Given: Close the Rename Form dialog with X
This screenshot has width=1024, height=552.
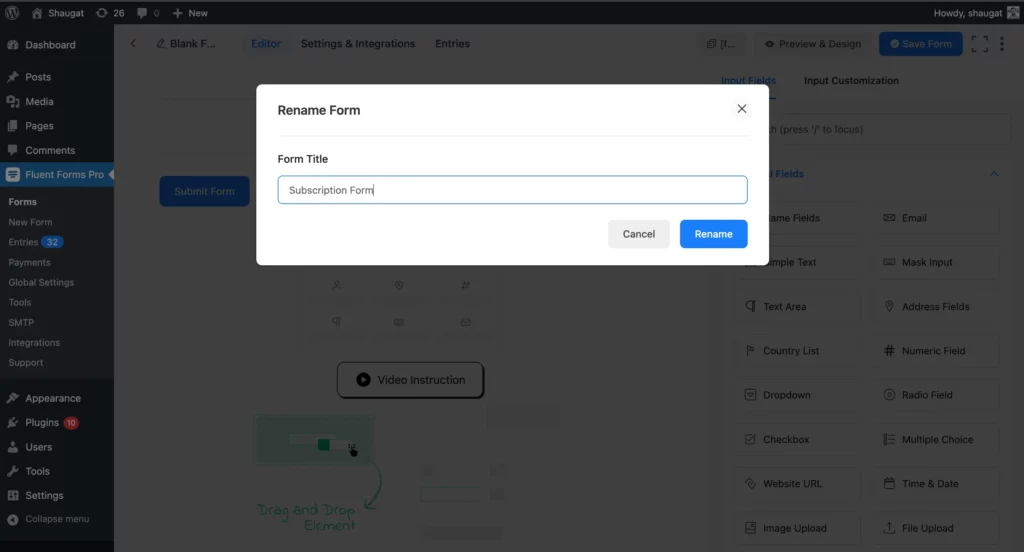Looking at the screenshot, I should click(741, 108).
